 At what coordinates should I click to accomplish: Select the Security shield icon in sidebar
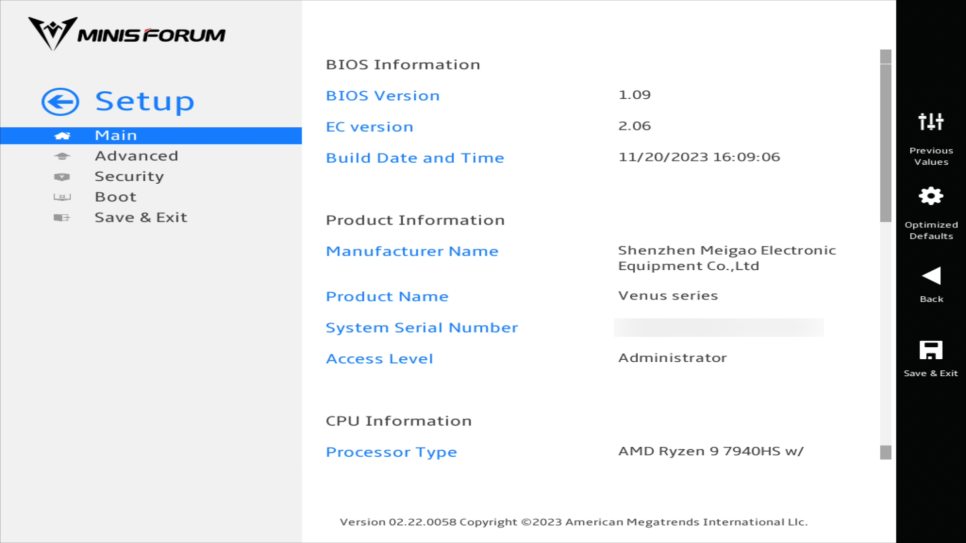62,177
